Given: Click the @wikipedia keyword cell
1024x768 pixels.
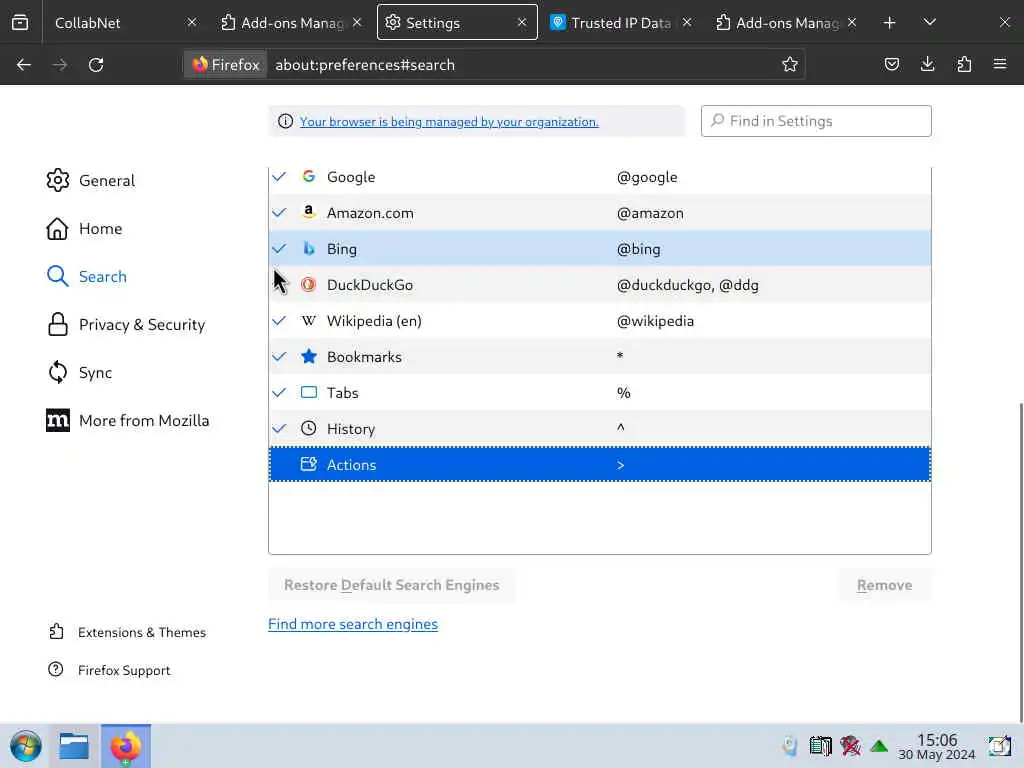Looking at the screenshot, I should tap(655, 321).
